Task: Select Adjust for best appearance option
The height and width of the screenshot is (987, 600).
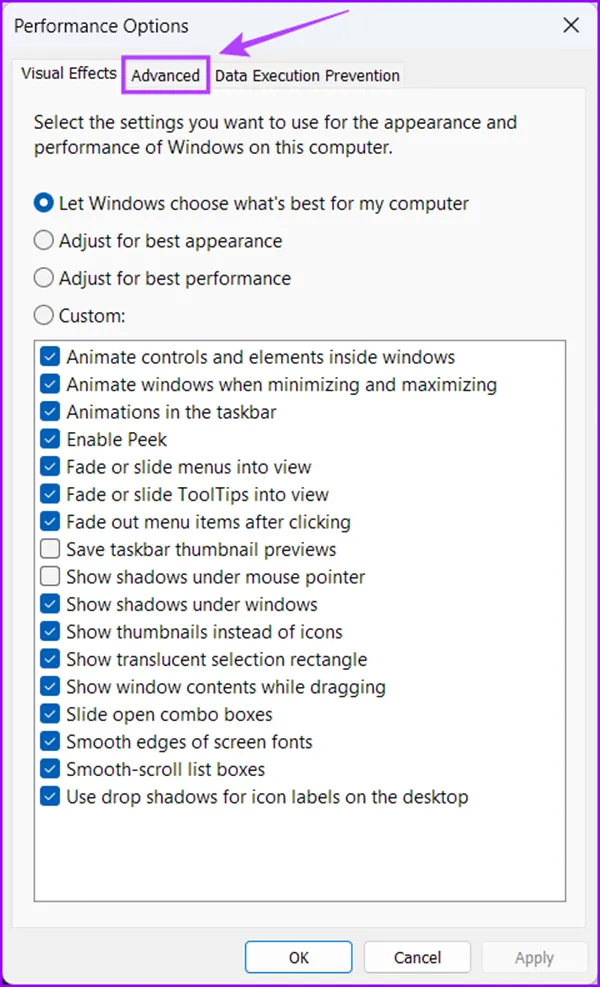Action: tap(44, 241)
